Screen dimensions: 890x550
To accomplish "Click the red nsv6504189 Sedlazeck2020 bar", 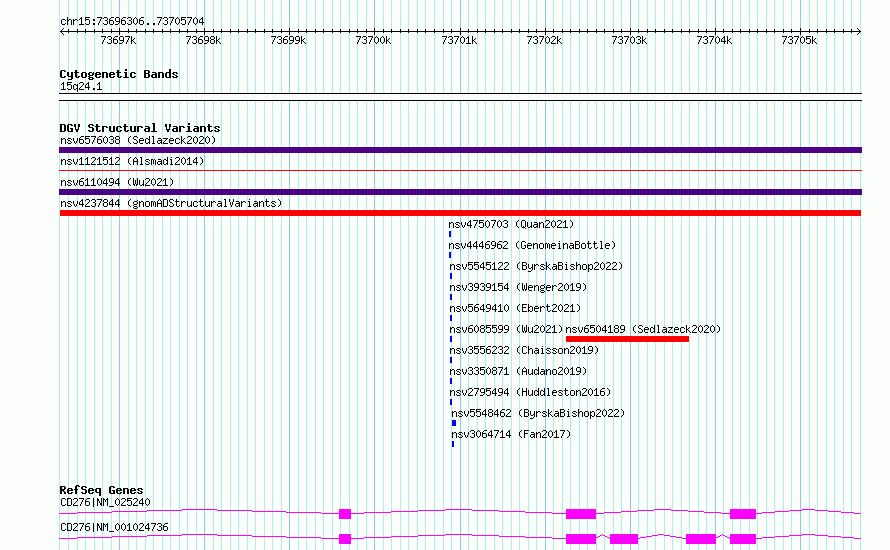I will tap(627, 339).
